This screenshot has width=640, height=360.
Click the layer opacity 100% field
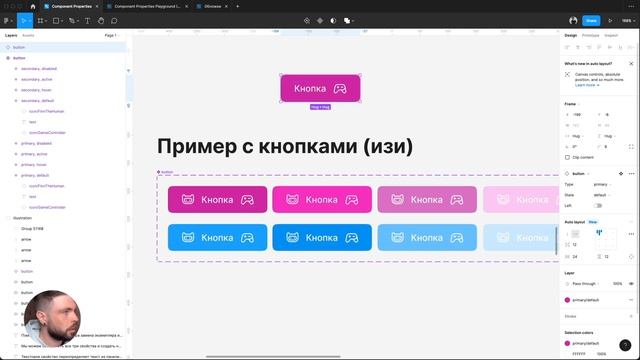617,284
